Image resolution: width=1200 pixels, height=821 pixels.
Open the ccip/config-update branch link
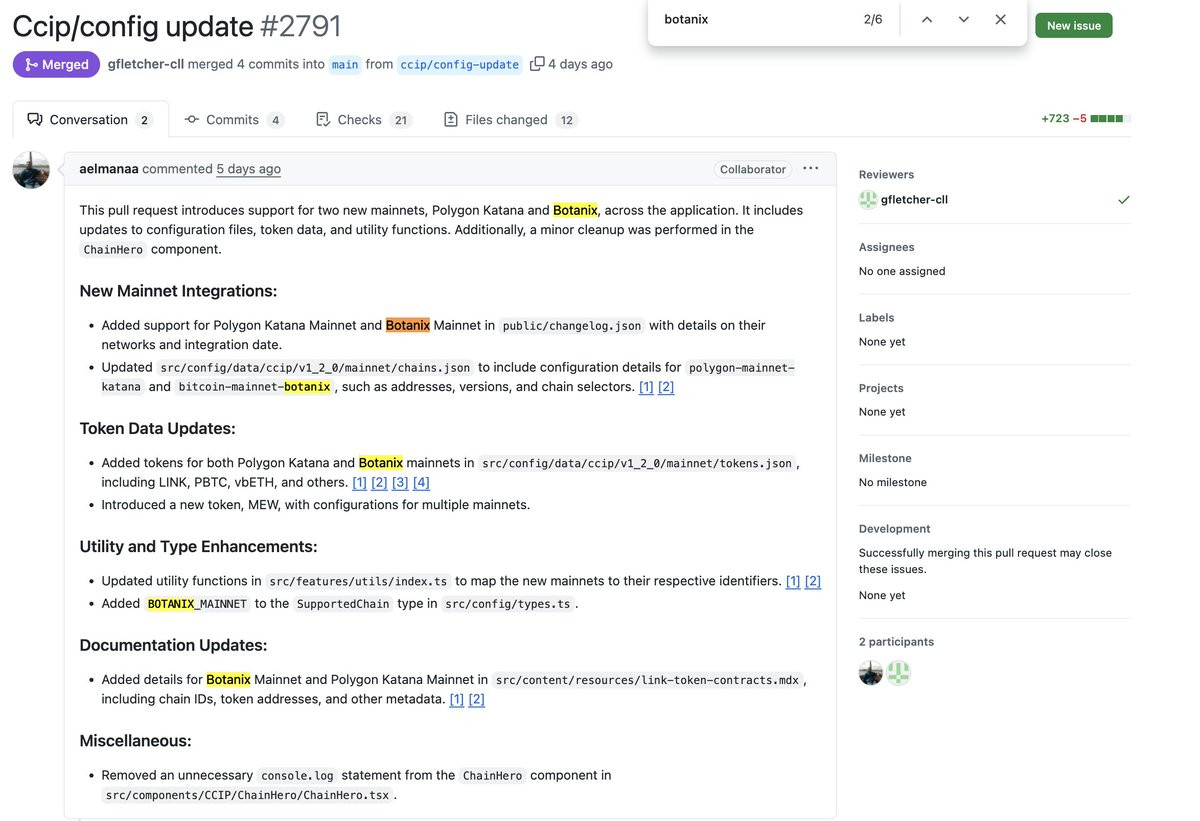click(x=460, y=64)
